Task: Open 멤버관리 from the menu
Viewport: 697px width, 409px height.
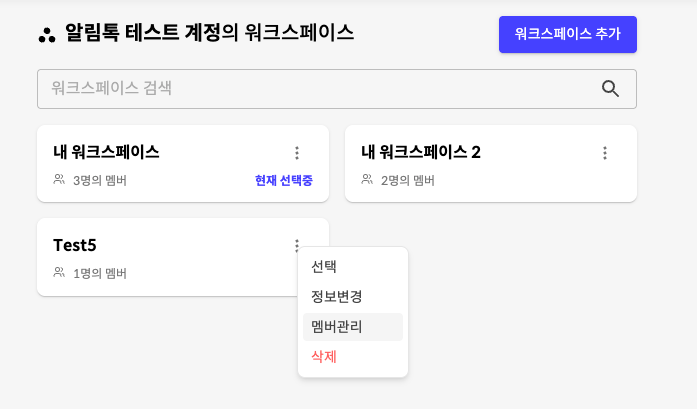Action: [x=337, y=327]
